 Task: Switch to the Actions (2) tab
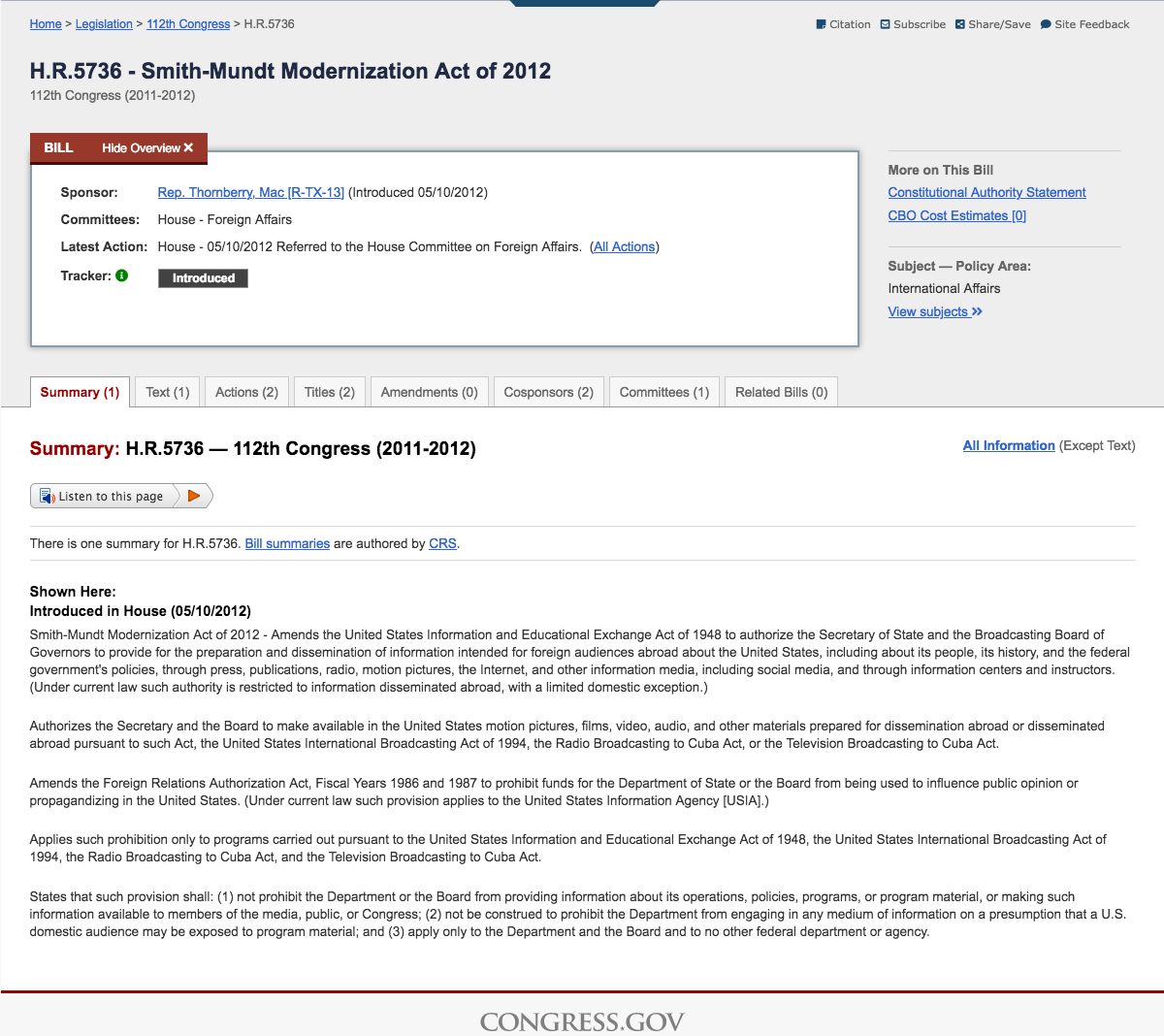point(246,392)
